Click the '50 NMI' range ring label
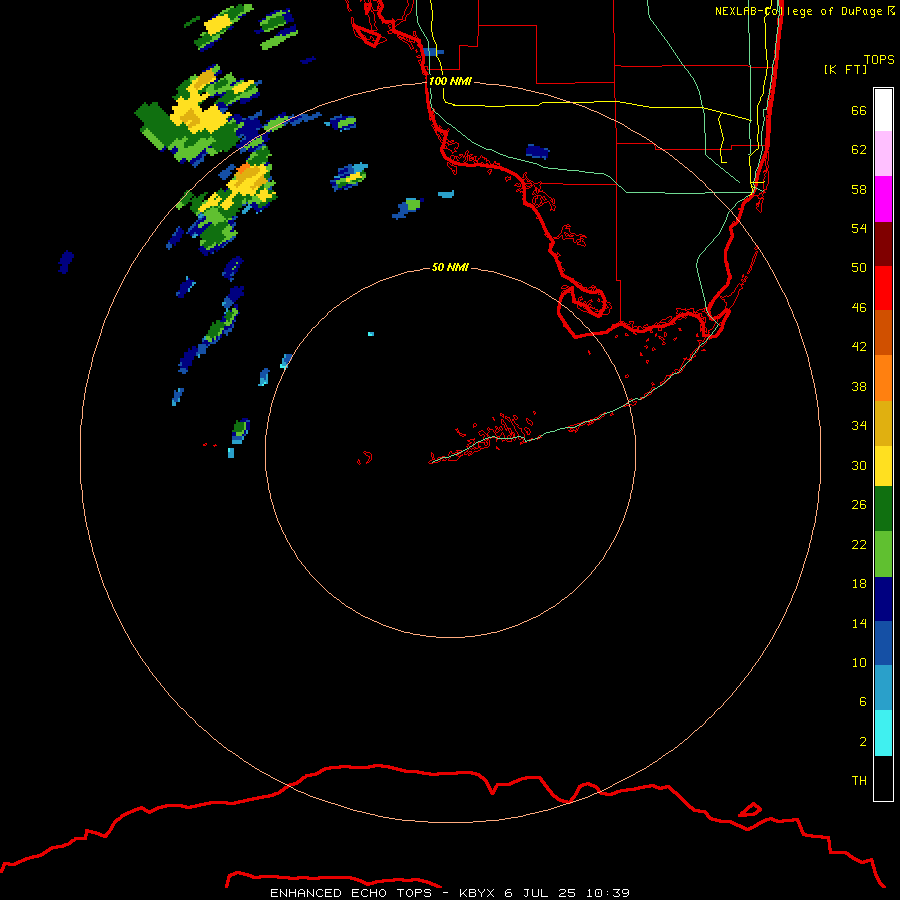 [450, 267]
